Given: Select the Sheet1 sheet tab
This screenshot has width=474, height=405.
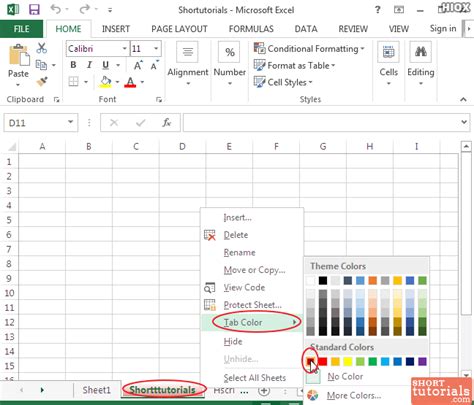Looking at the screenshot, I should click(x=96, y=390).
